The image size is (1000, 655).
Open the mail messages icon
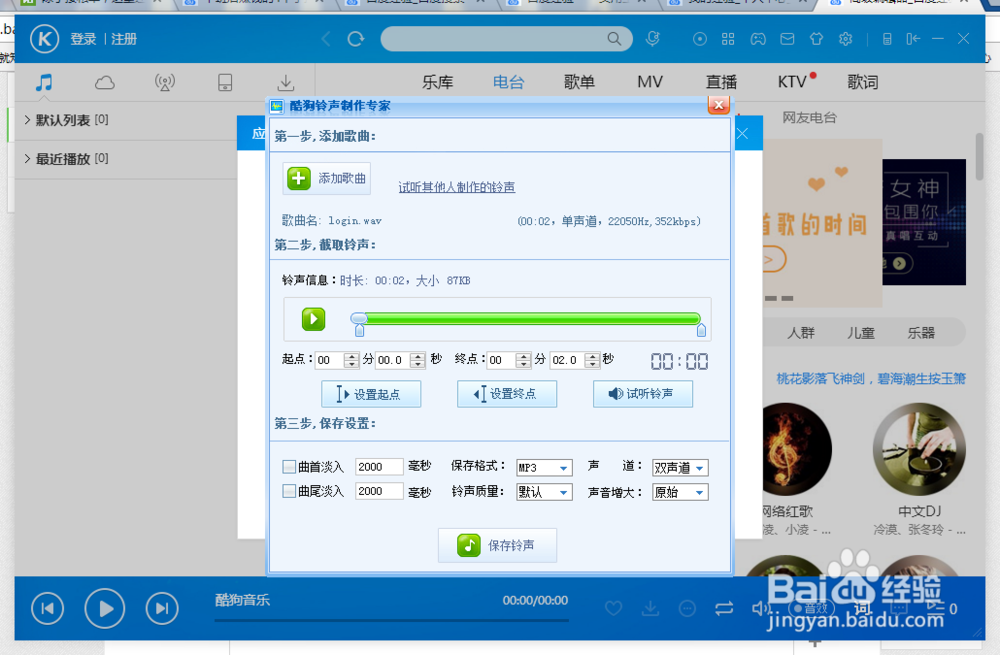tap(787, 39)
